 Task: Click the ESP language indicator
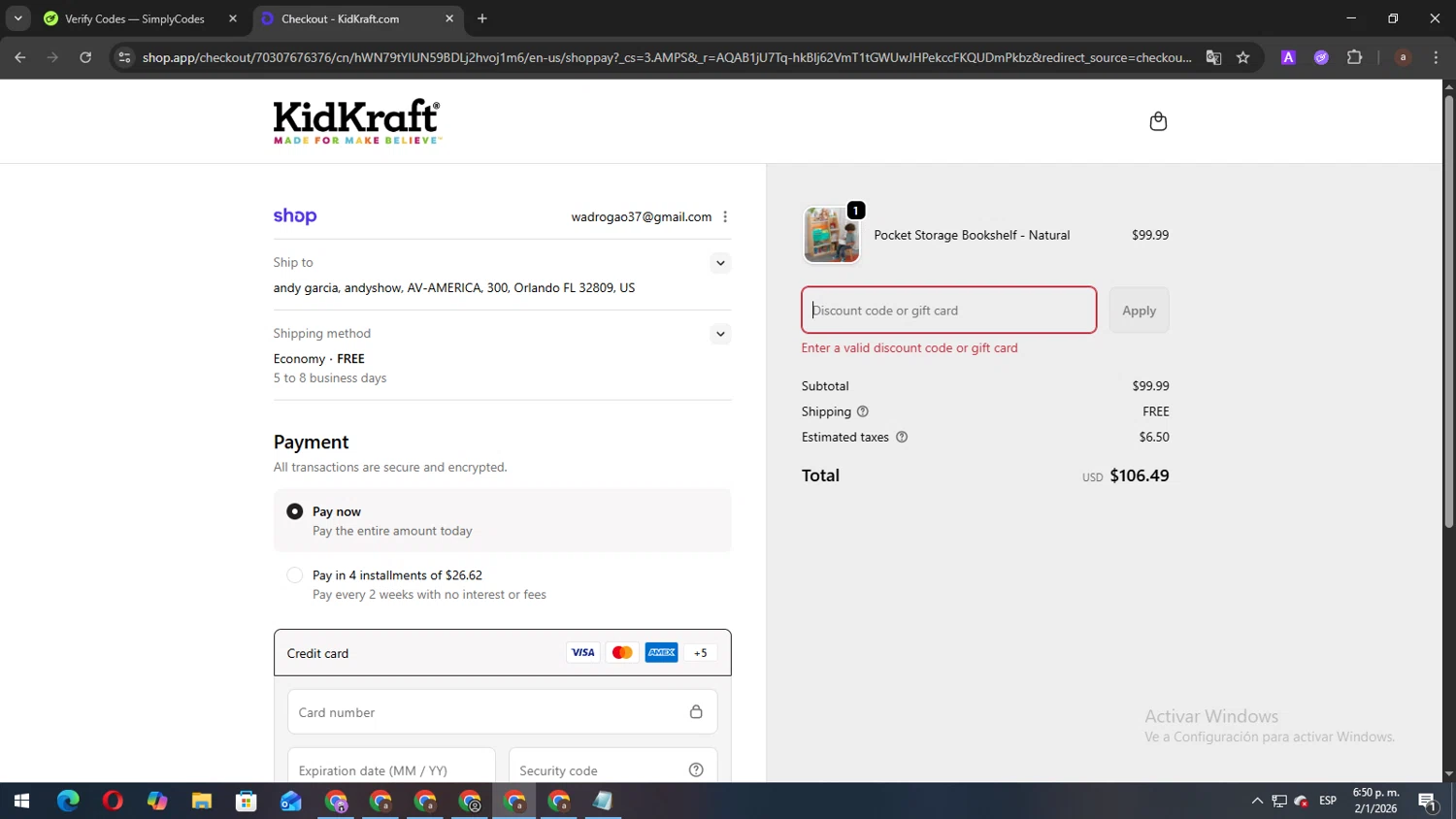tap(1328, 802)
